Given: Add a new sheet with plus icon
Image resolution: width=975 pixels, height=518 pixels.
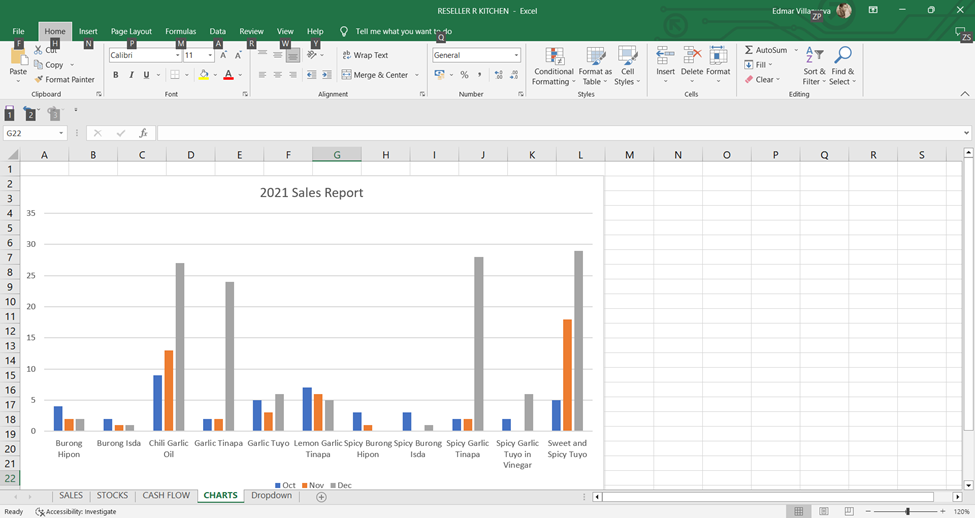Looking at the screenshot, I should pyautogui.click(x=321, y=497).
